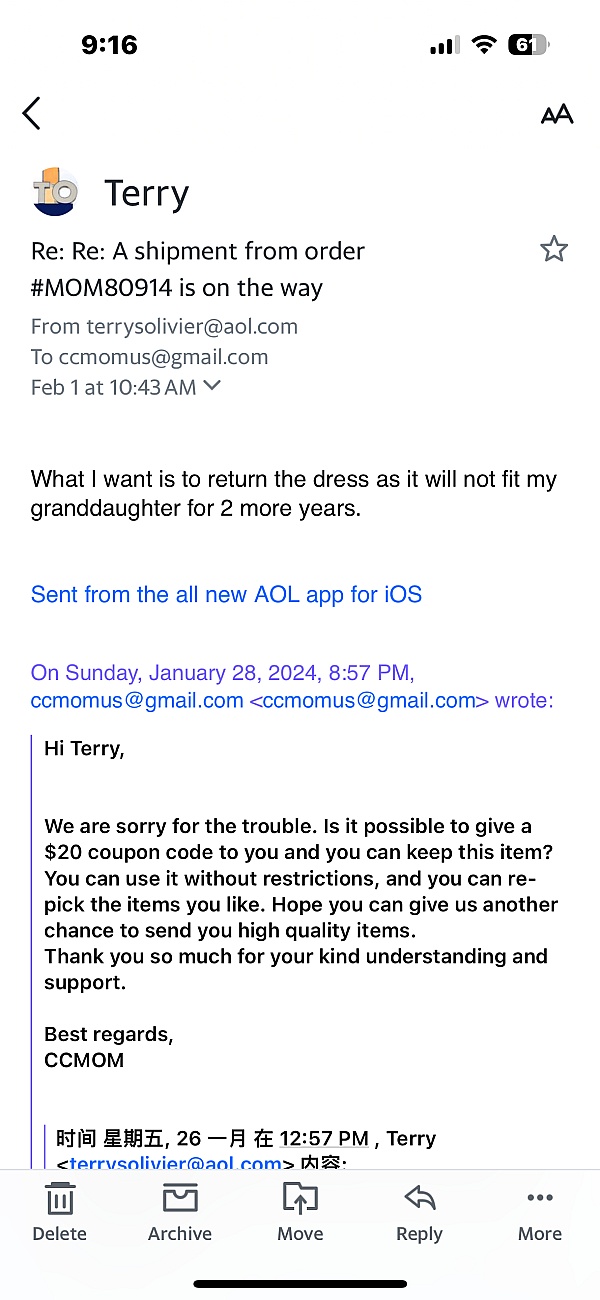600x1300 pixels.
Task: Tap the iOS home indicator bar
Action: point(300,1284)
